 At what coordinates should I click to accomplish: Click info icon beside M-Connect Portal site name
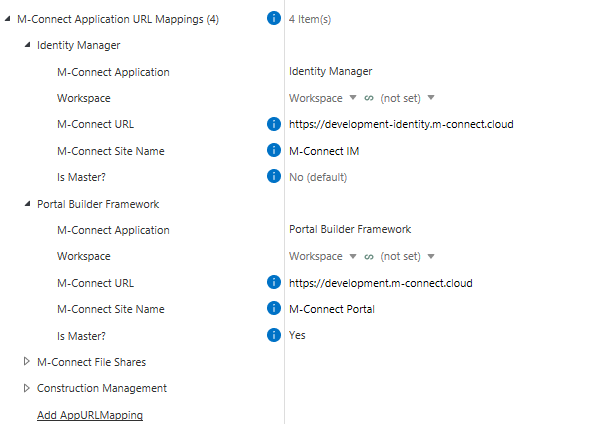[x=274, y=308]
